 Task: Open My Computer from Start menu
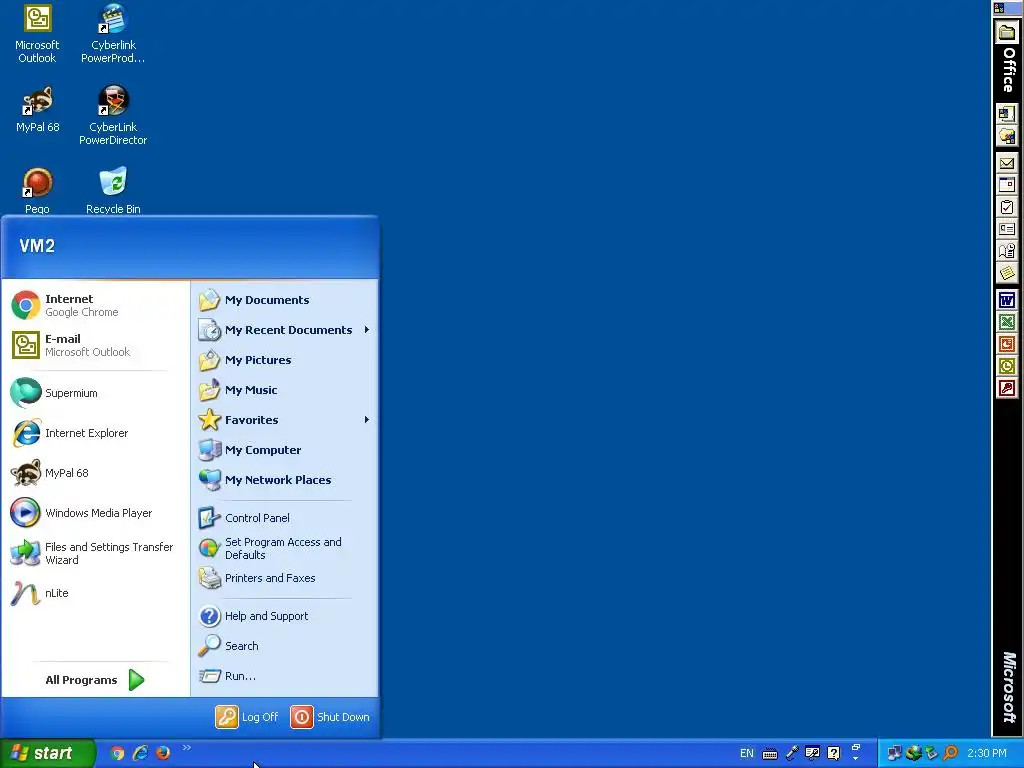pyautogui.click(x=285, y=450)
